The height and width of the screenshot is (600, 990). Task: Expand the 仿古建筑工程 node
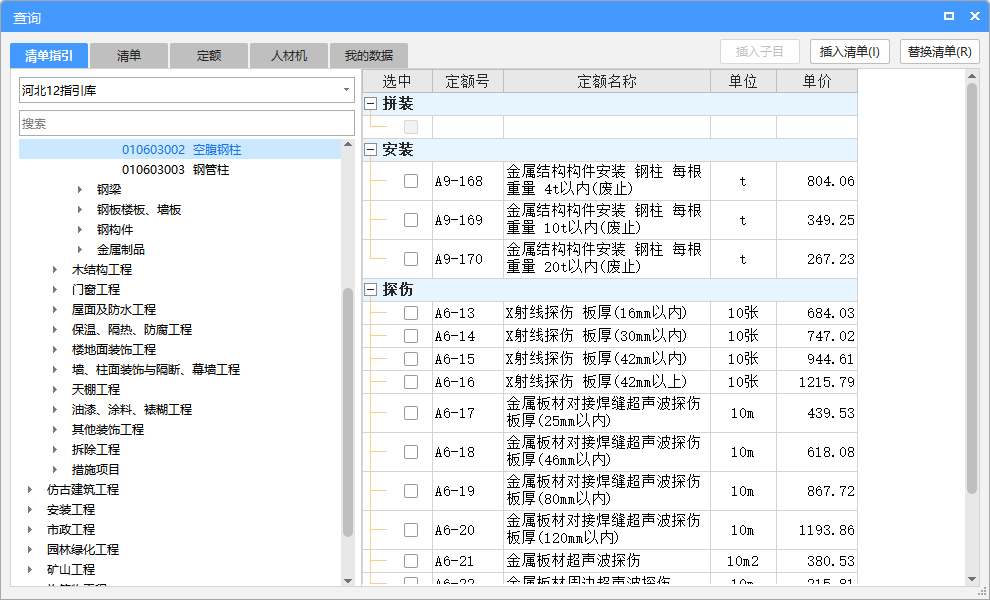pyautogui.click(x=30, y=489)
